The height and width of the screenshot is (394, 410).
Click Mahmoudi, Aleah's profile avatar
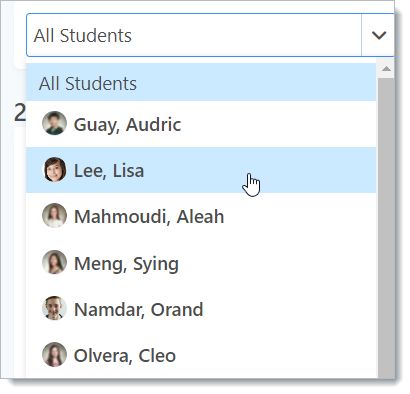pos(54,216)
